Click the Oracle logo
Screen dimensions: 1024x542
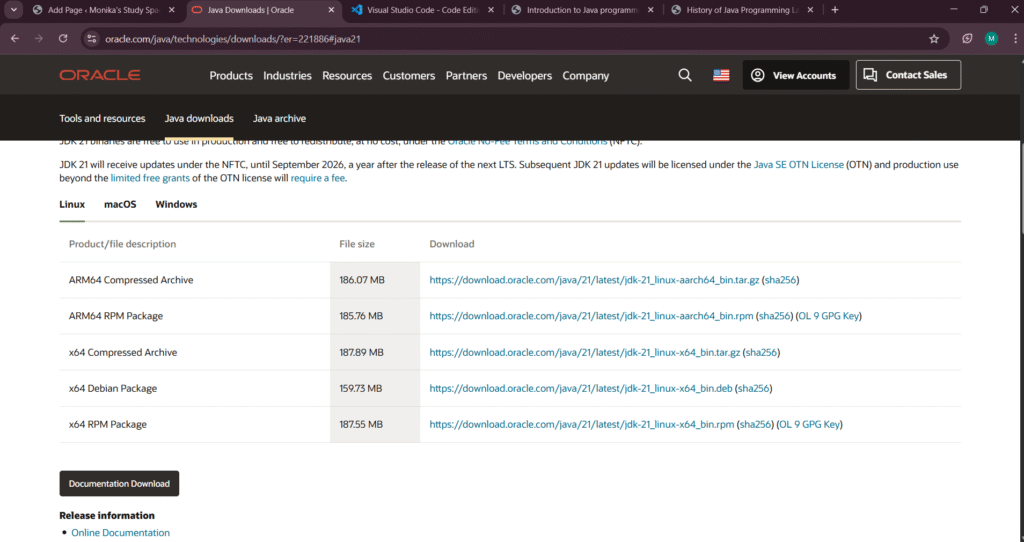[100, 75]
